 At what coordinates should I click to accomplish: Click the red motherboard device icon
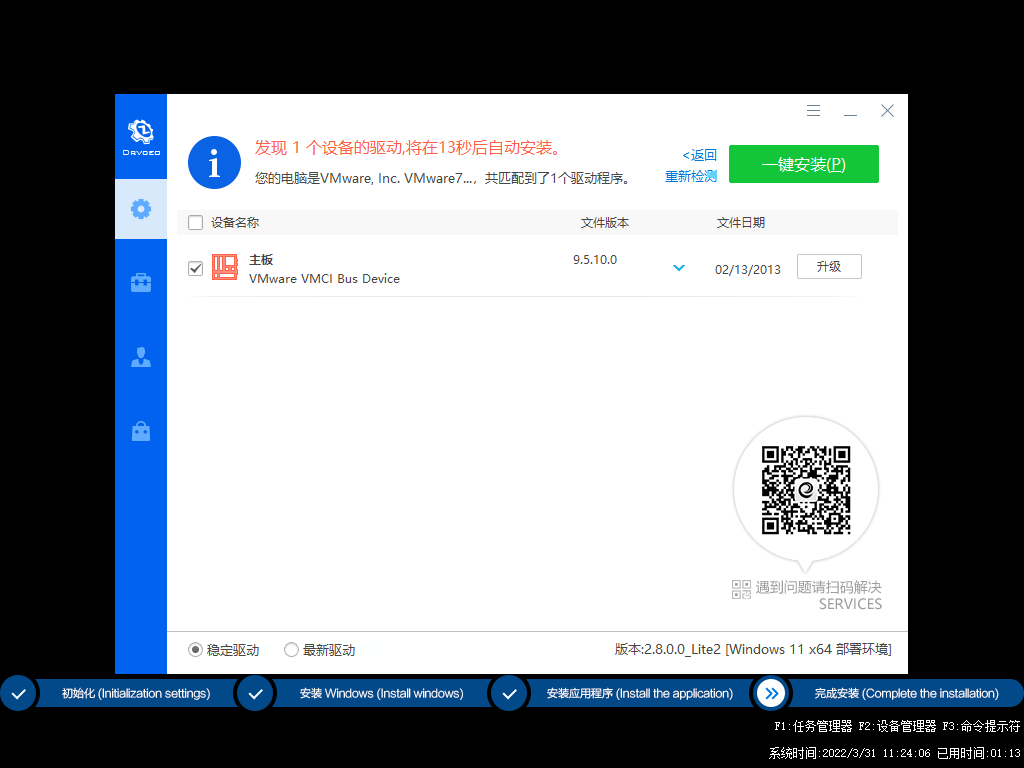[x=225, y=267]
